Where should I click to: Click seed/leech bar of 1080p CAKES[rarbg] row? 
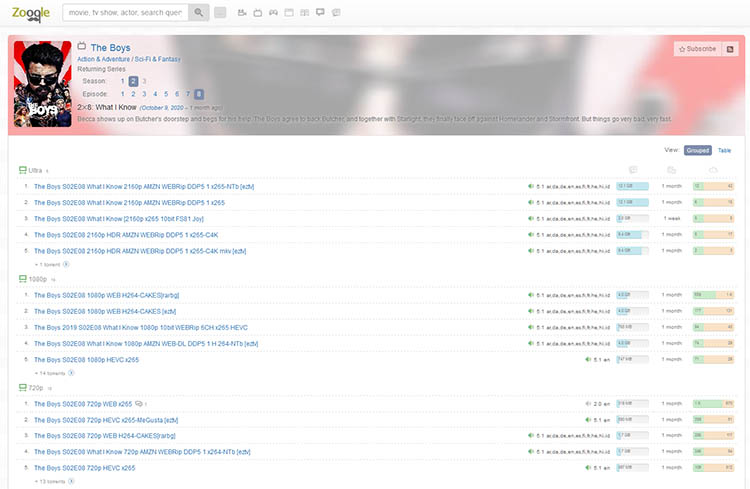click(713, 295)
